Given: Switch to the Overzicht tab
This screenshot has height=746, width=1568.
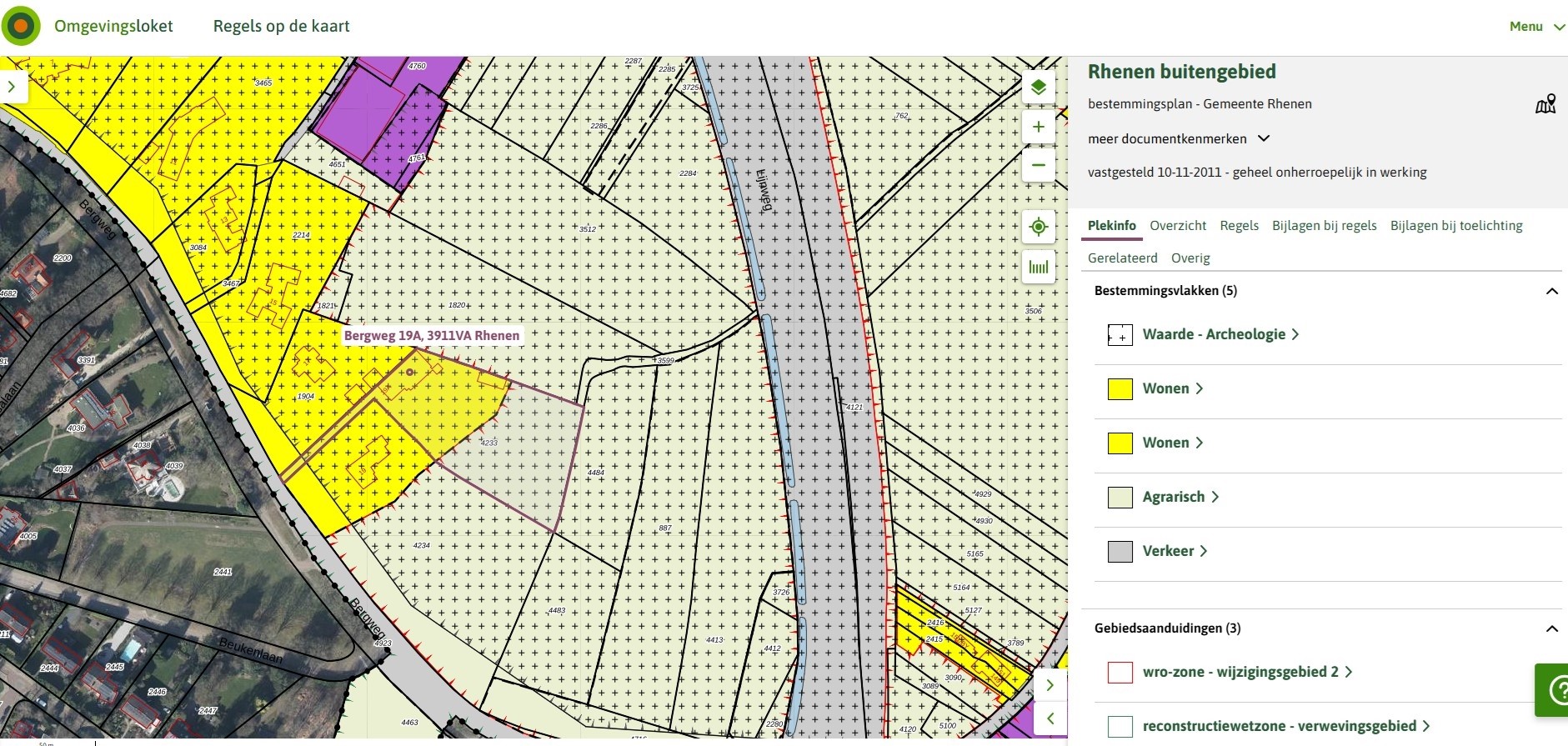Looking at the screenshot, I should (1177, 226).
